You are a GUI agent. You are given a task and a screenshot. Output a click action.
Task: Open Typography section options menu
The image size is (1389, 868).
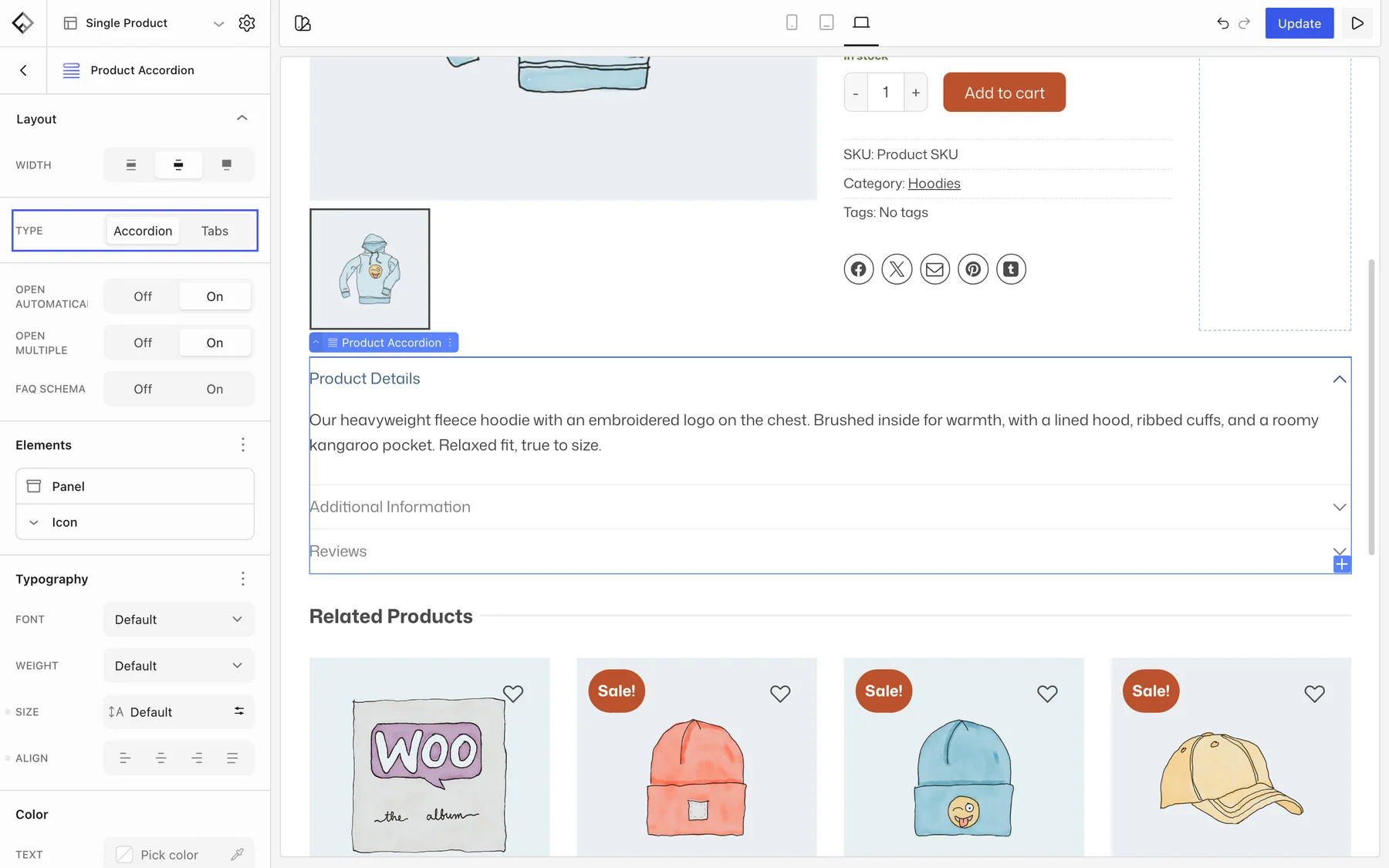click(243, 579)
